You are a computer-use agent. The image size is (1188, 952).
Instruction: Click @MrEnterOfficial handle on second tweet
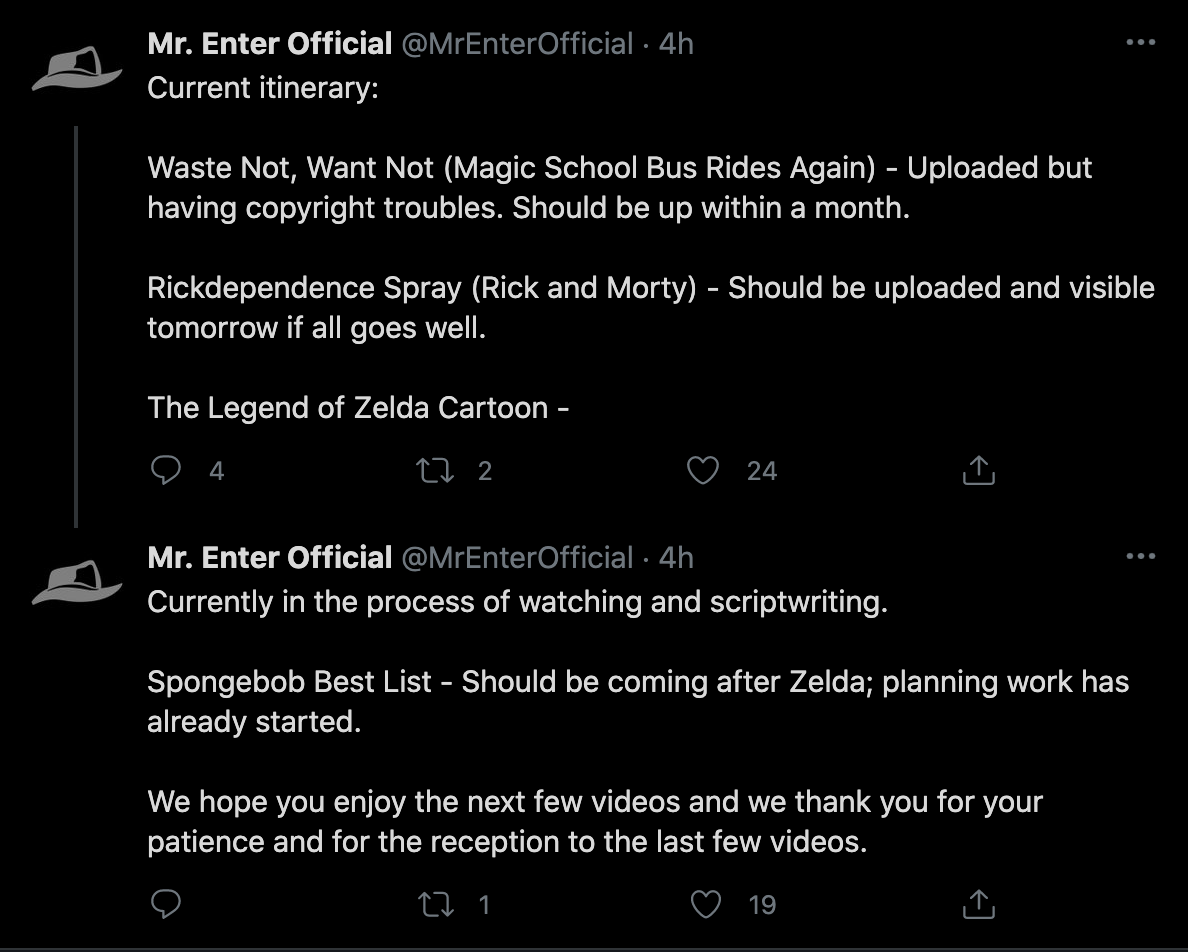[x=517, y=558]
